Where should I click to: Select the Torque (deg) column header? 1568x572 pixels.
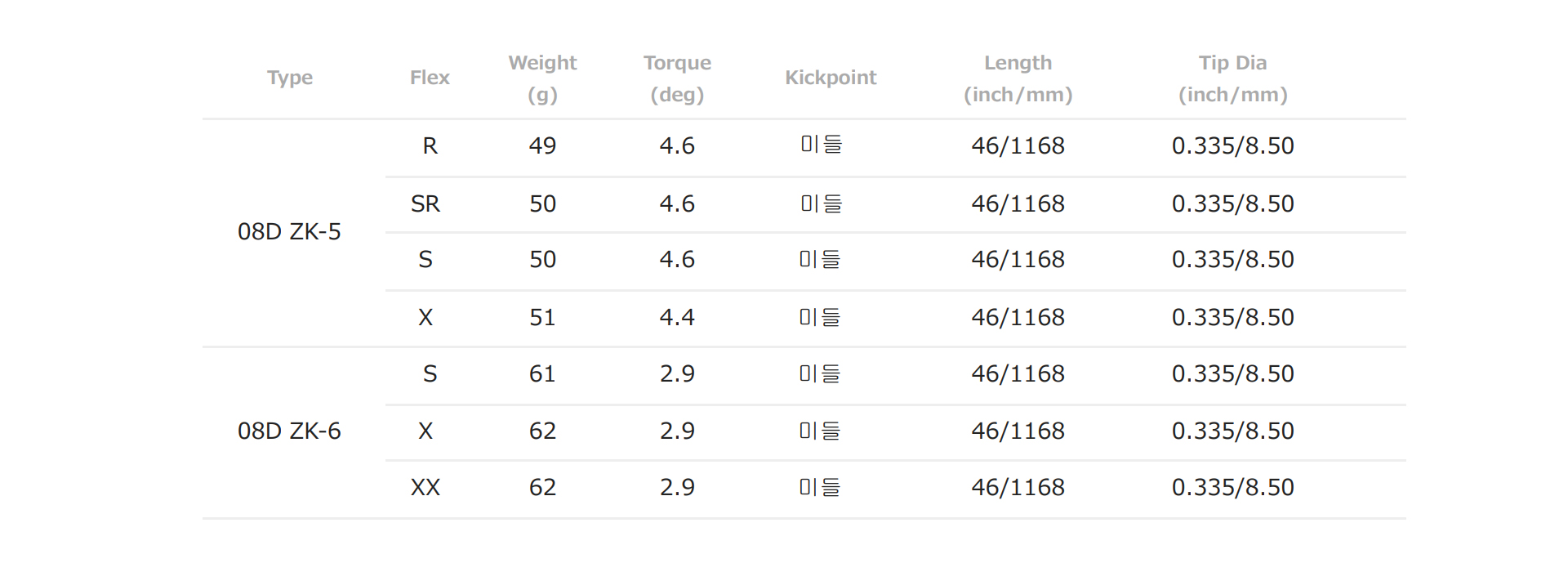point(677,78)
